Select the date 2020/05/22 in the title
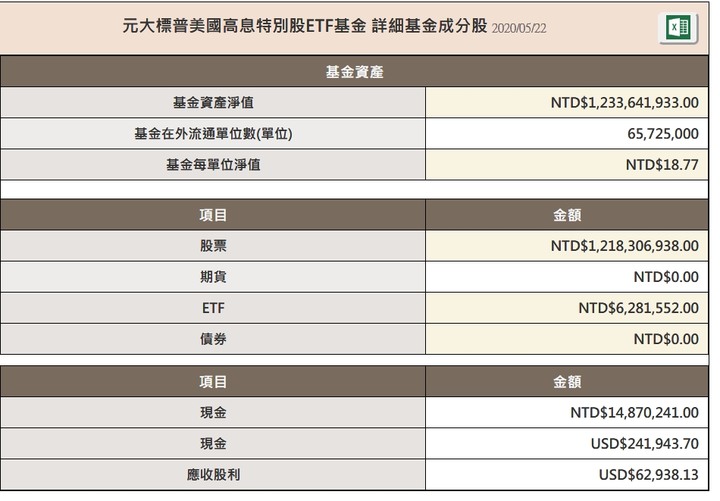Viewport: 720px width, 501px height. (519, 28)
